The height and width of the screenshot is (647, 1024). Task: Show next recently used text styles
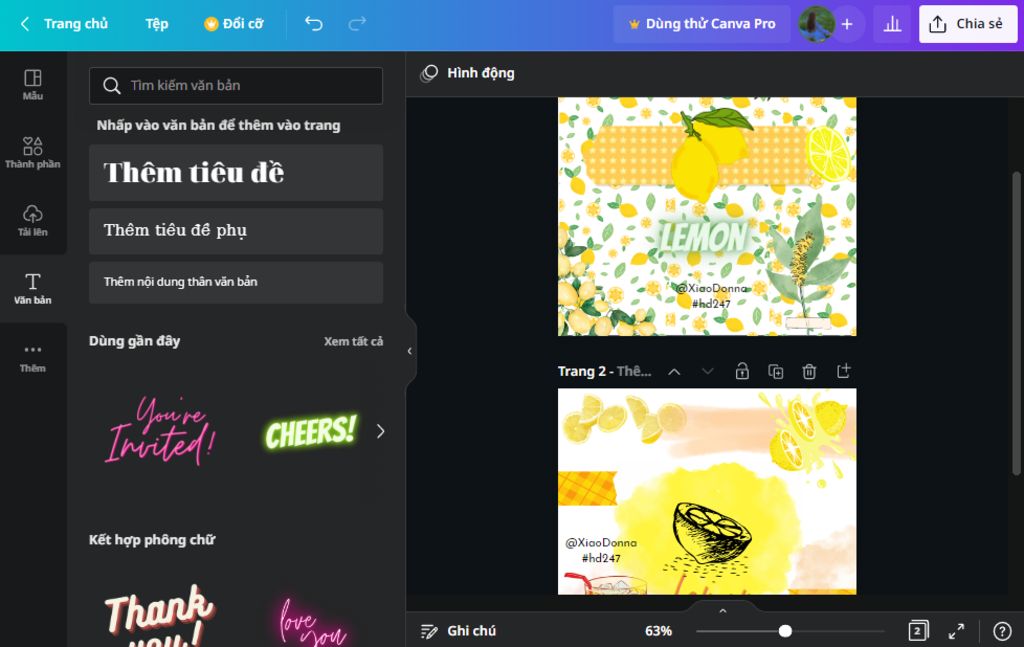pos(380,431)
